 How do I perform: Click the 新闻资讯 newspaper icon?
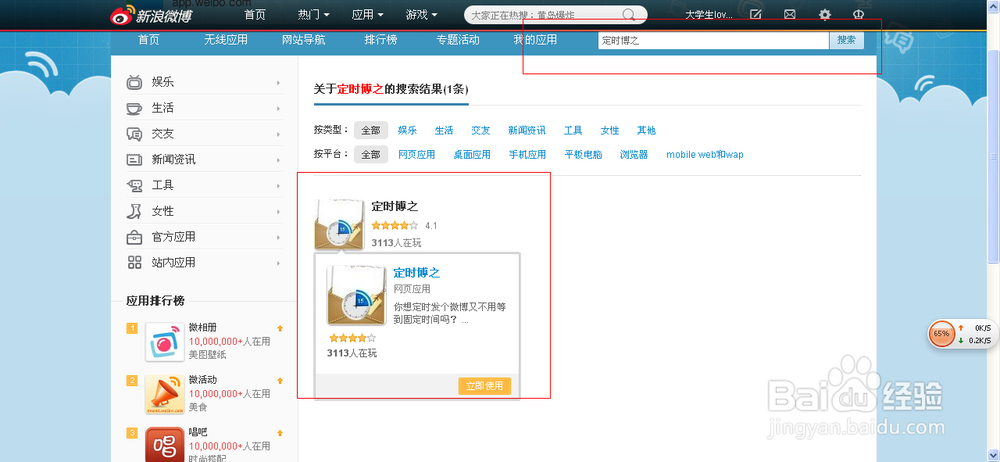(135, 160)
